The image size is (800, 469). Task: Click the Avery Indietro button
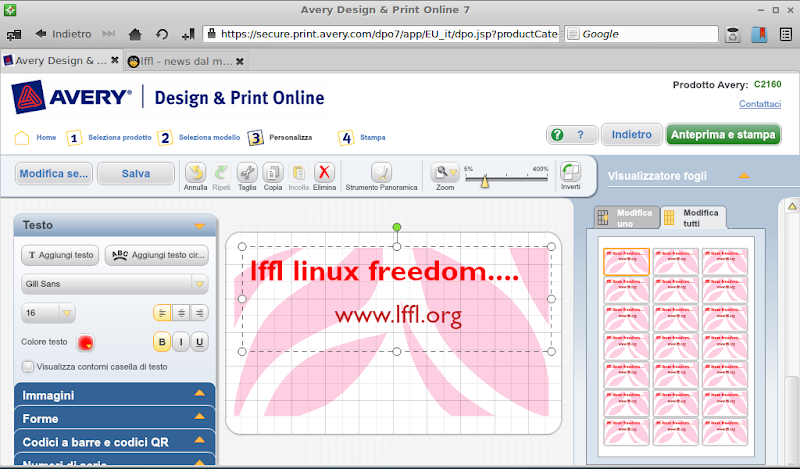pos(632,135)
